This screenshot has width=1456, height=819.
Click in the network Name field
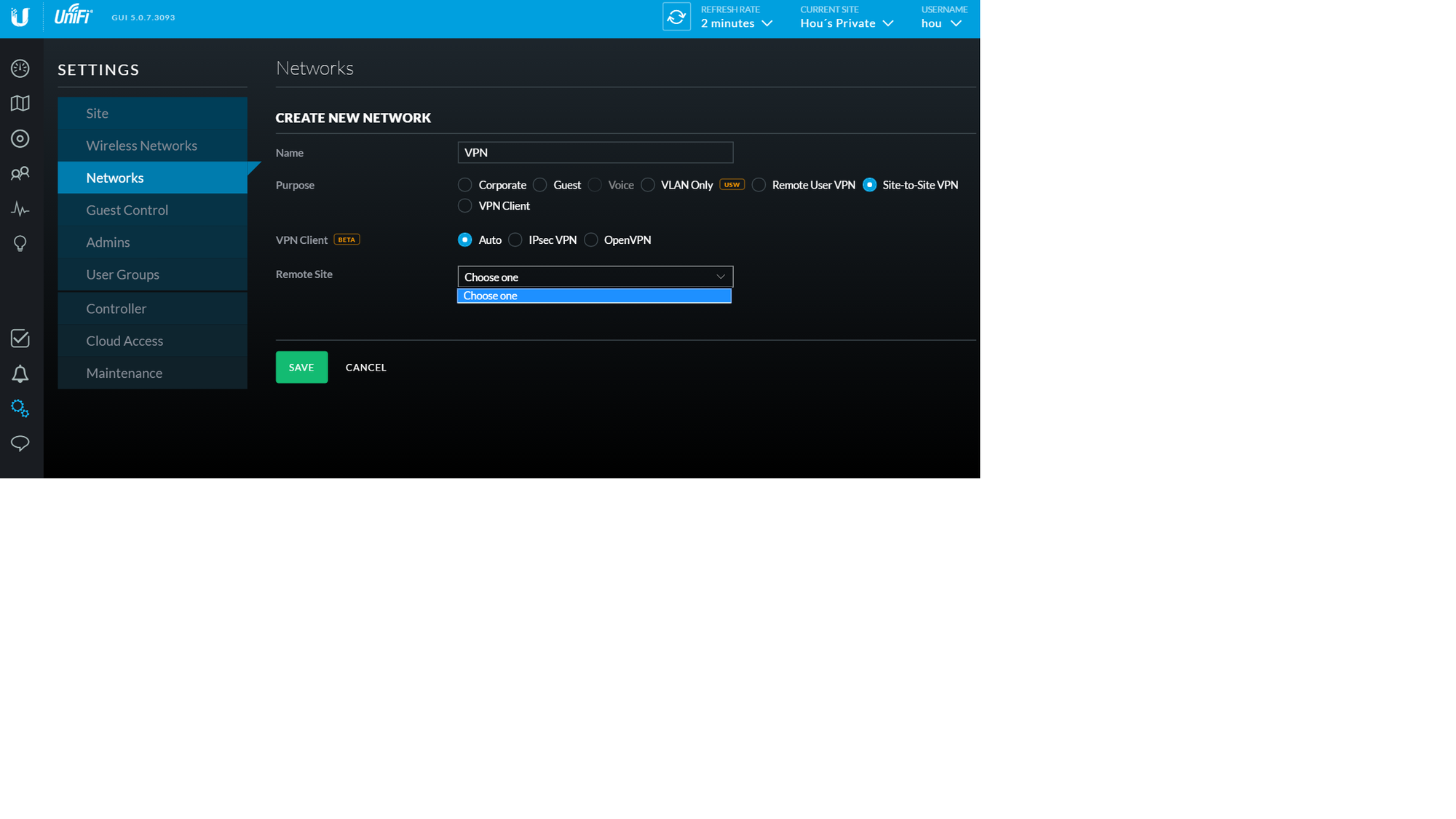click(595, 153)
